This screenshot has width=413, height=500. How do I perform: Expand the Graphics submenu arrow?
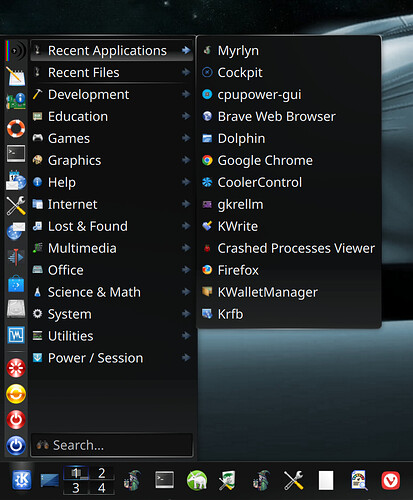pos(186,160)
